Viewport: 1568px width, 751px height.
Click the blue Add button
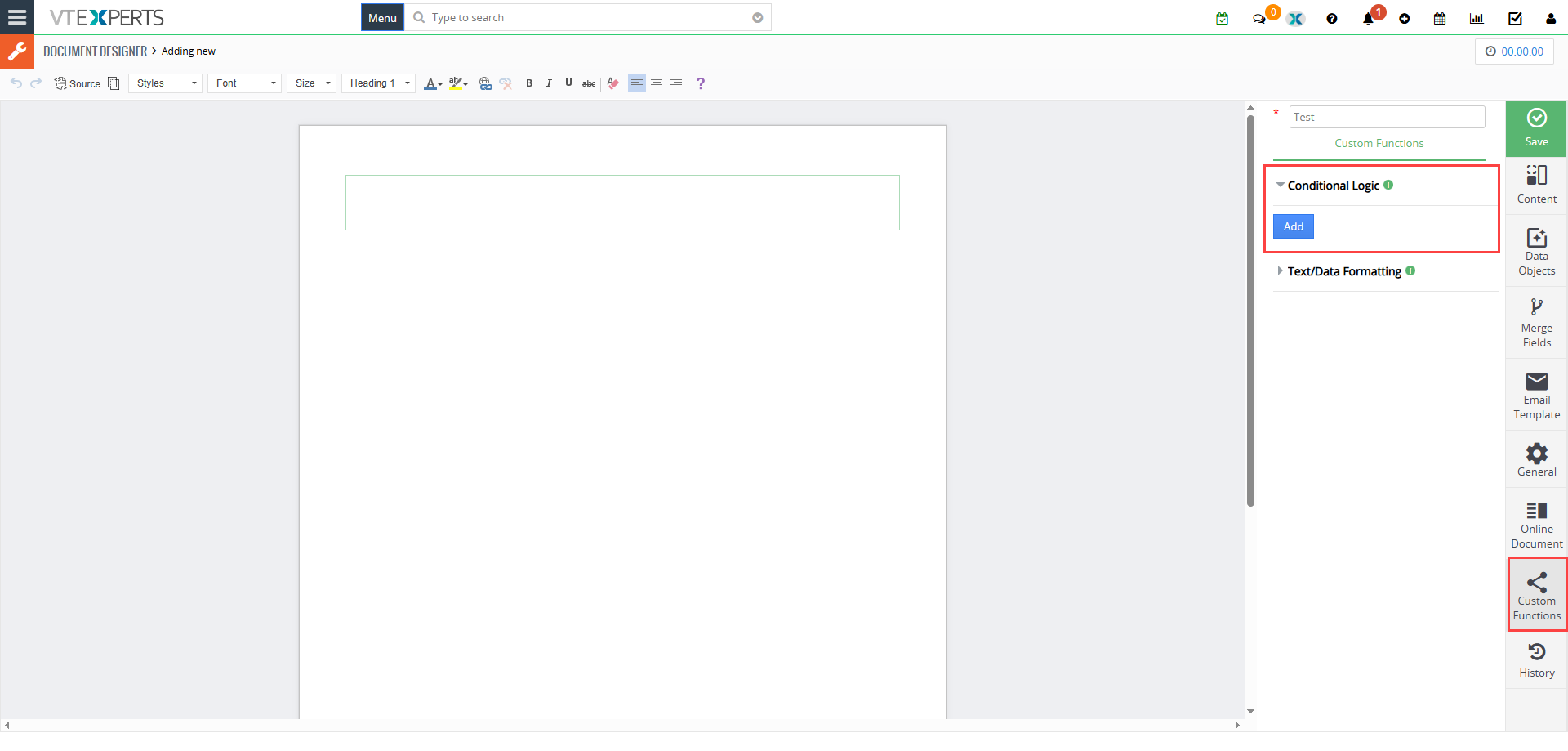coord(1293,226)
